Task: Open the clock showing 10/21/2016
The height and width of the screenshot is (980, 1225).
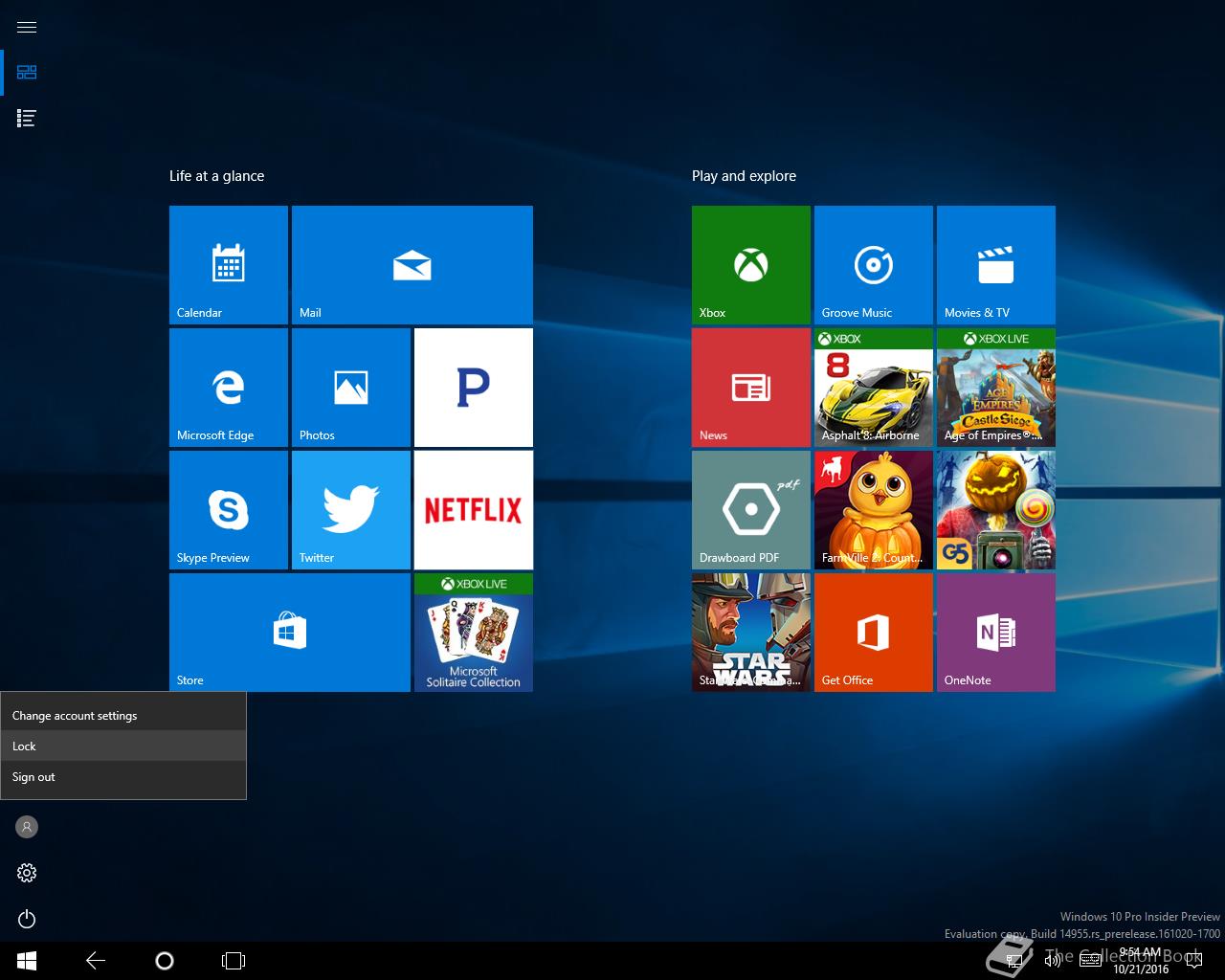Action: coord(1141,961)
